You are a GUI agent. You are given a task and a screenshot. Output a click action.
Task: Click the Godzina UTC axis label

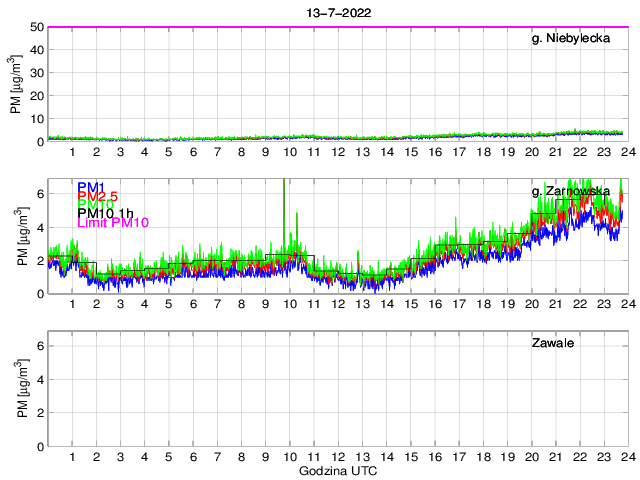(338, 470)
